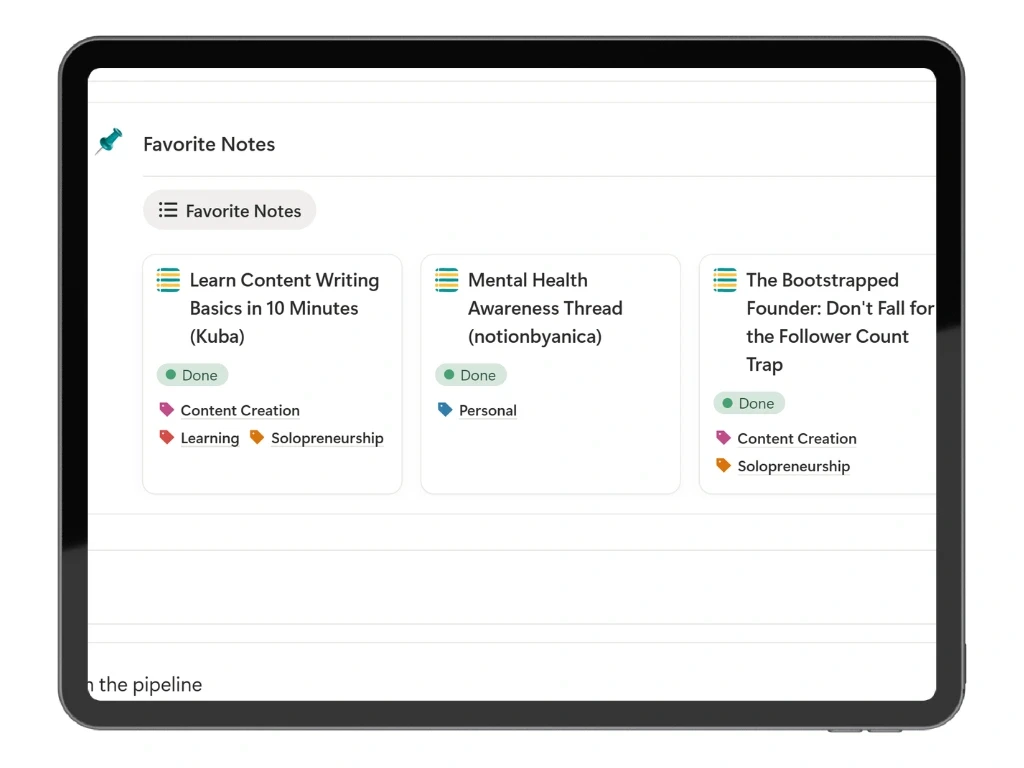Toggle Done status on Bootstrapped Founder card

pos(749,403)
